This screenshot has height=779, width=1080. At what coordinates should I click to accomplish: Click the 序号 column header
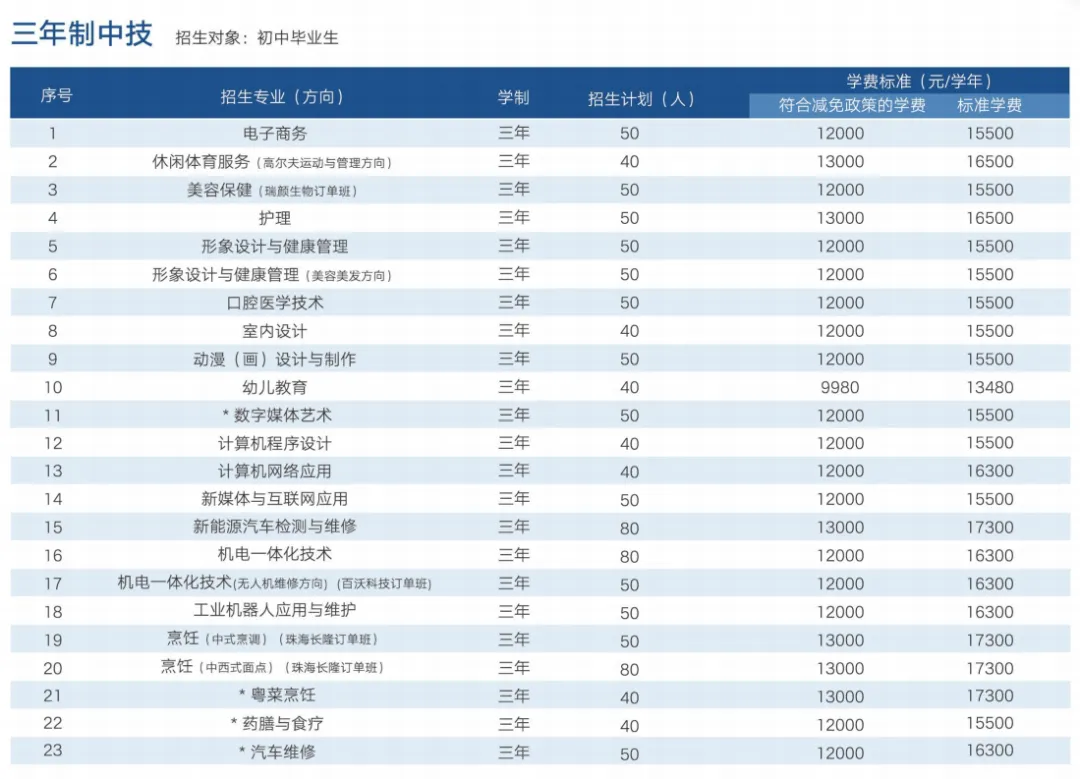coord(56,96)
